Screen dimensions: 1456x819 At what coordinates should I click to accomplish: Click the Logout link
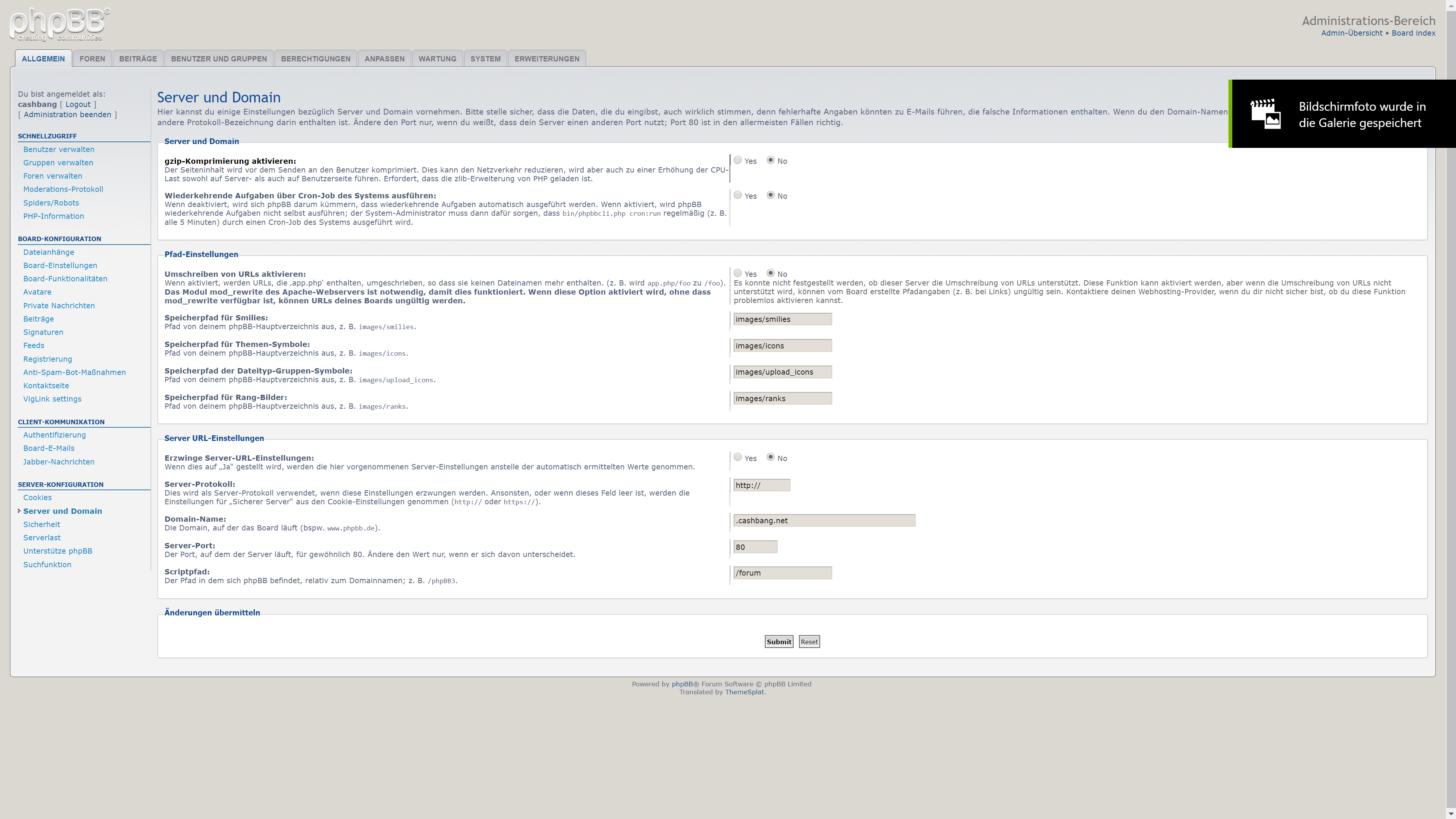[78, 105]
